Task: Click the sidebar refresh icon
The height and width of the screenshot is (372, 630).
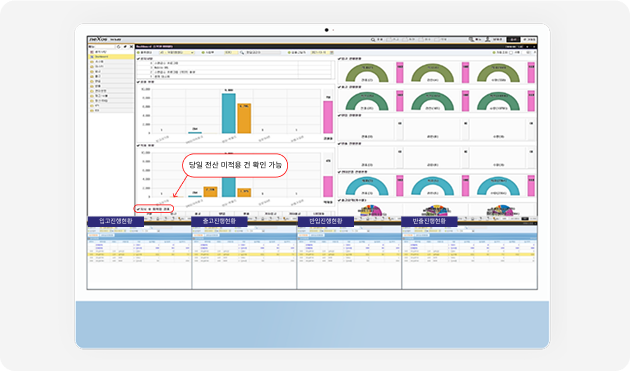Action: [x=119, y=47]
